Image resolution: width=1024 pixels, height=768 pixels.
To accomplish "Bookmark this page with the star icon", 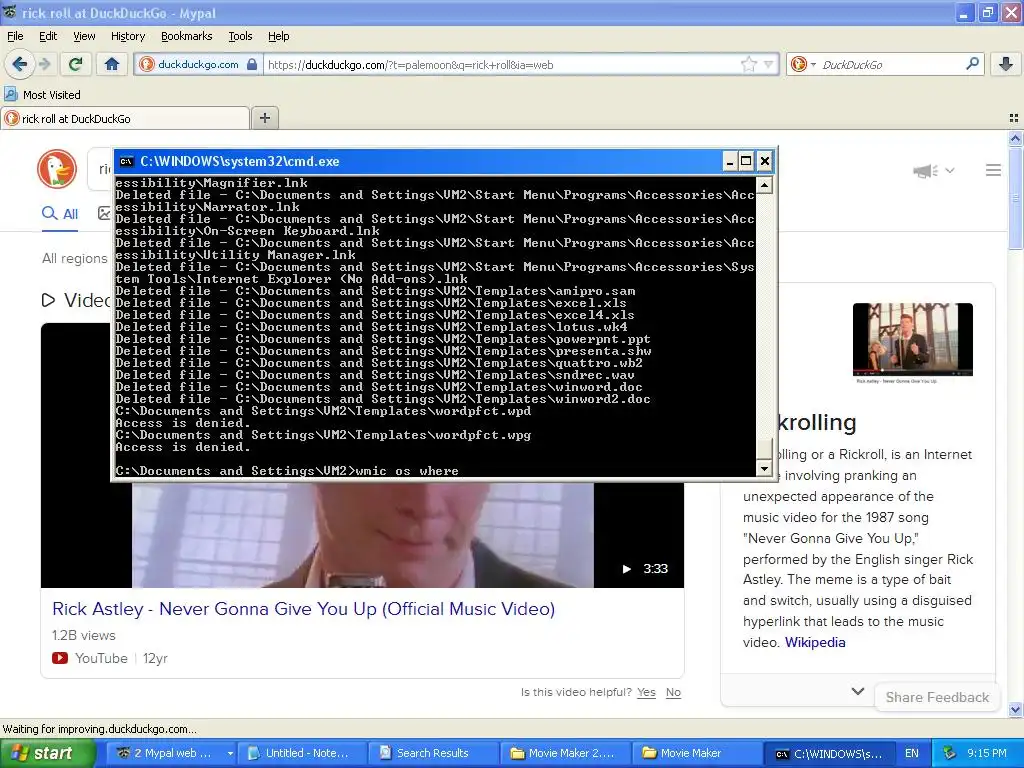I will coord(748,64).
